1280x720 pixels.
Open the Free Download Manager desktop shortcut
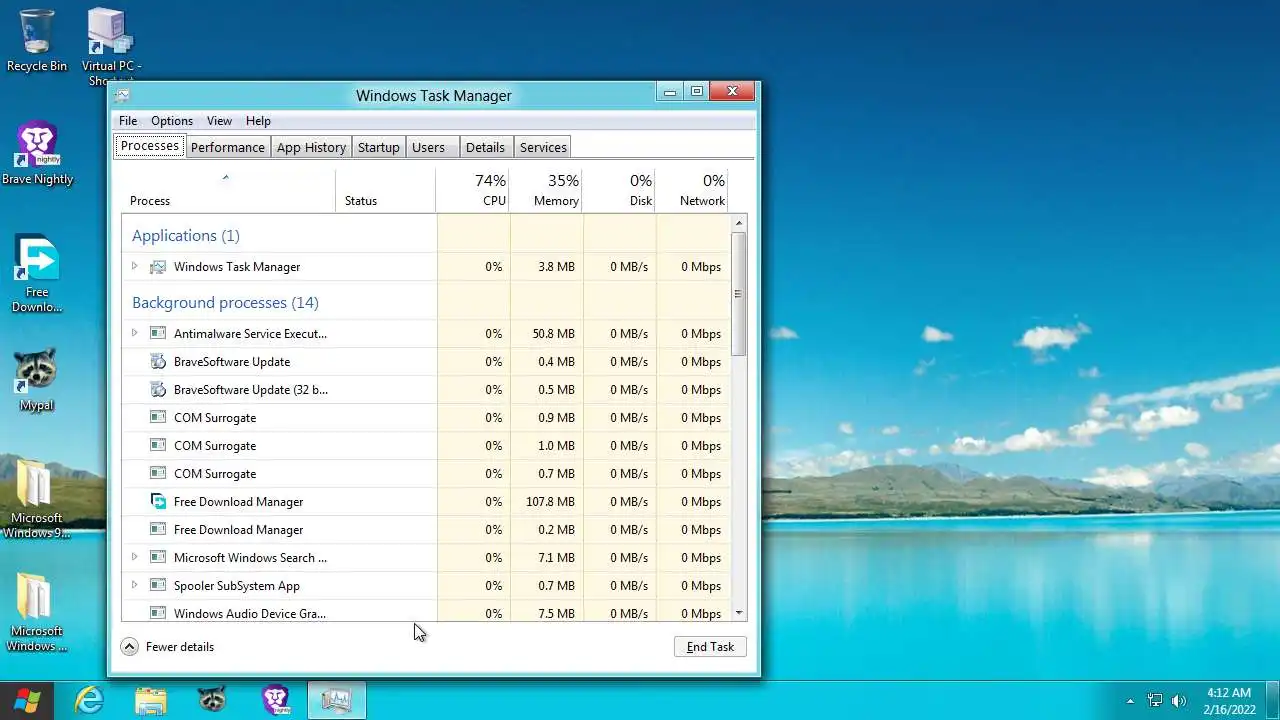pyautogui.click(x=37, y=272)
